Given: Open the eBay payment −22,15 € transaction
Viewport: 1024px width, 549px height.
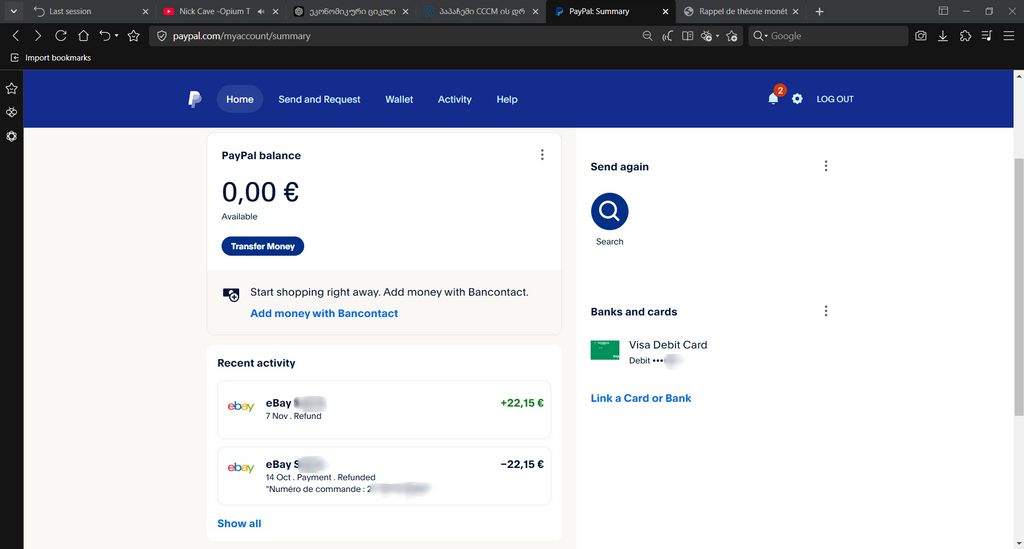Looking at the screenshot, I should point(384,476).
